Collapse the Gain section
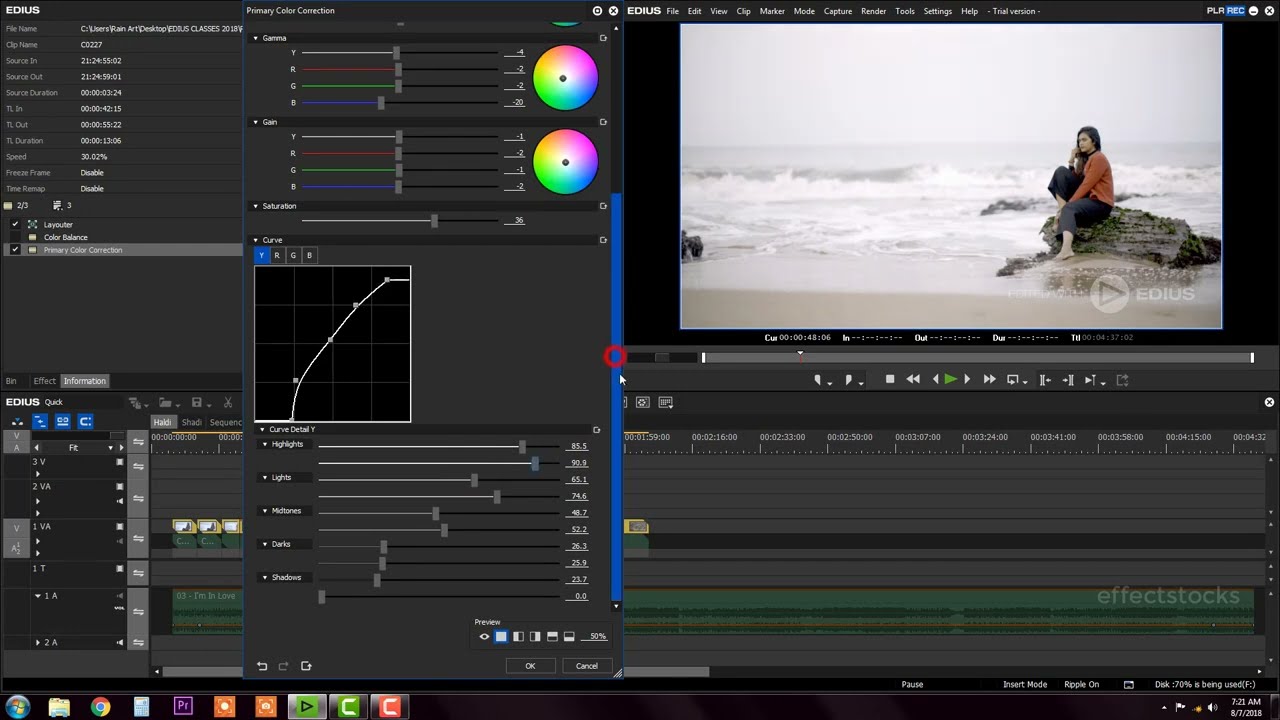 pyautogui.click(x=256, y=122)
